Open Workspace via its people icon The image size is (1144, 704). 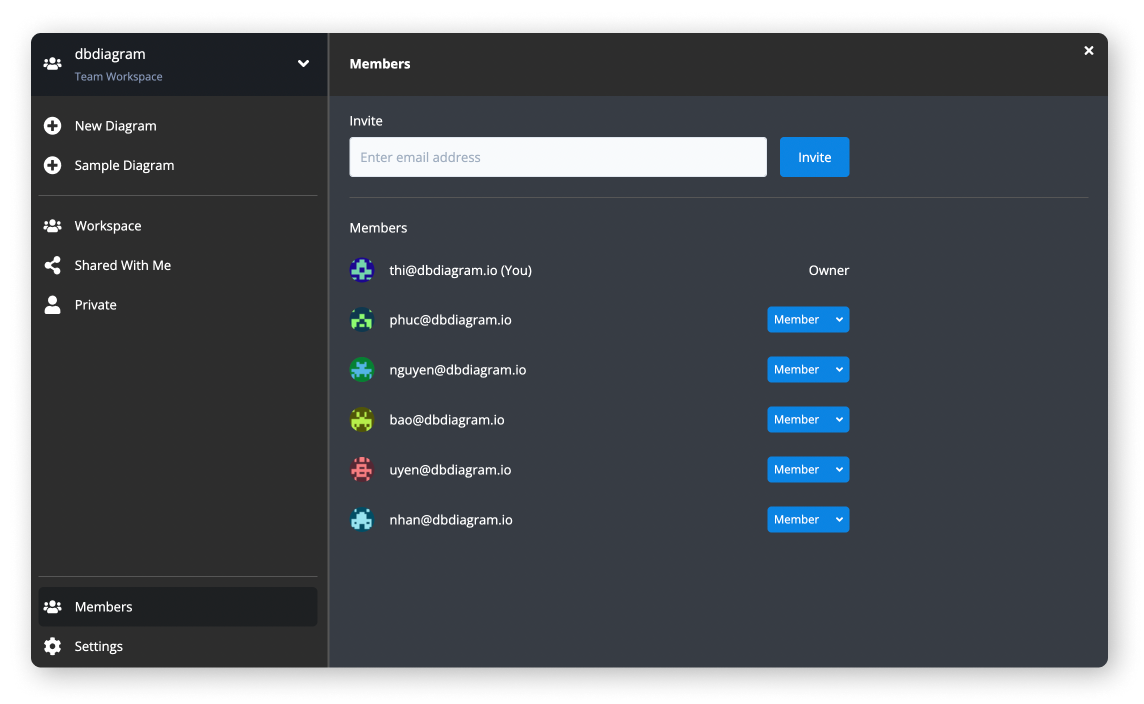[52, 225]
